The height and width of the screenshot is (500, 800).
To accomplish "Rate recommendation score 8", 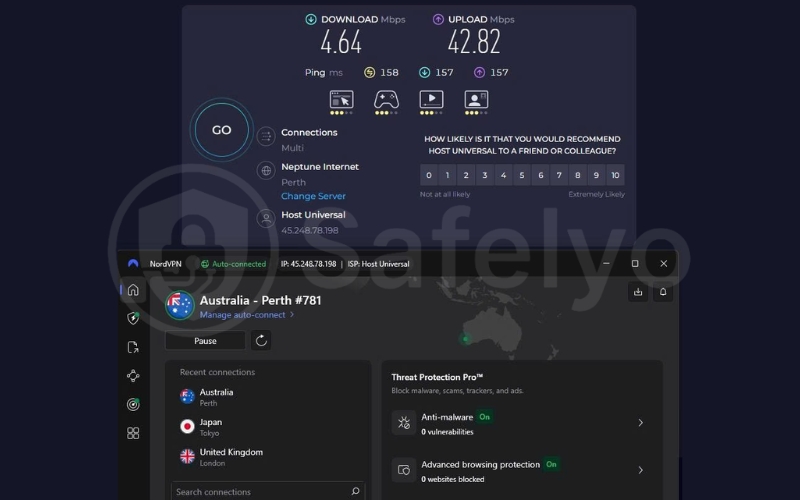I will [578, 175].
